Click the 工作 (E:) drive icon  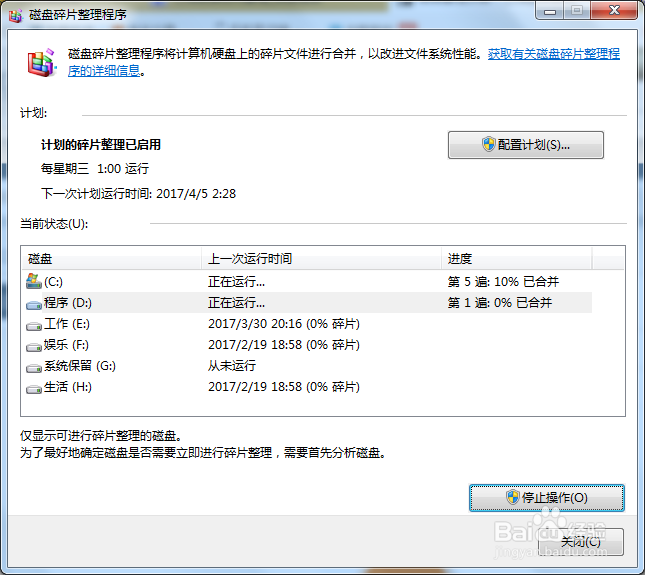tap(33, 325)
